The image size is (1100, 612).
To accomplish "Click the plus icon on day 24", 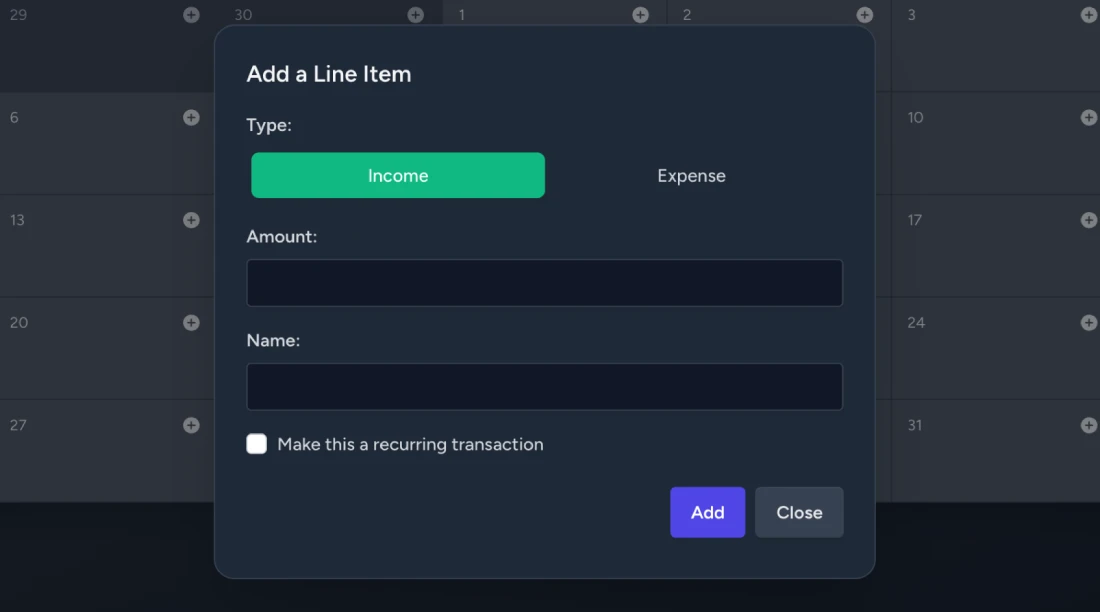I will tap(1088, 322).
